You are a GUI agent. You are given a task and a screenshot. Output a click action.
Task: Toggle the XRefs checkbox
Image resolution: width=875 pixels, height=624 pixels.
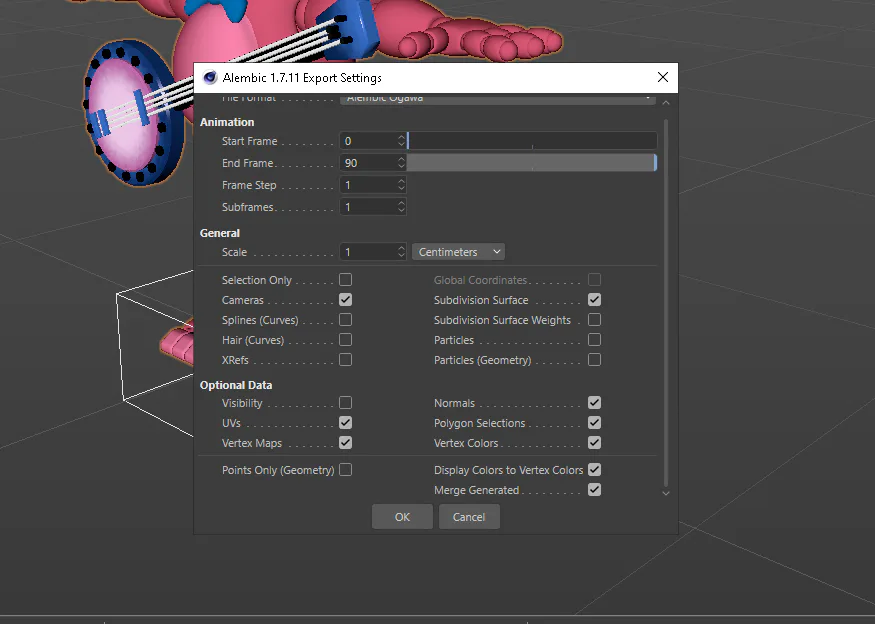point(345,360)
